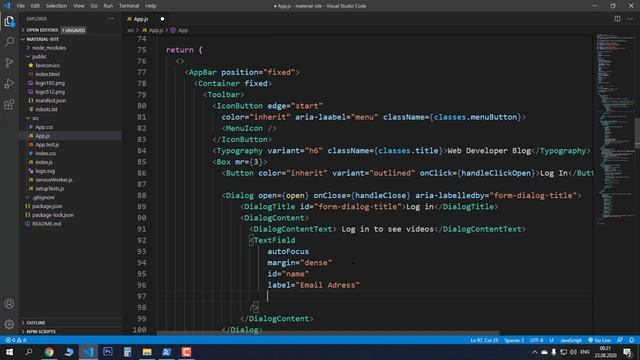This screenshot has height=360, width=640.
Task: Open Photoshop from the taskbar
Action: (108, 352)
